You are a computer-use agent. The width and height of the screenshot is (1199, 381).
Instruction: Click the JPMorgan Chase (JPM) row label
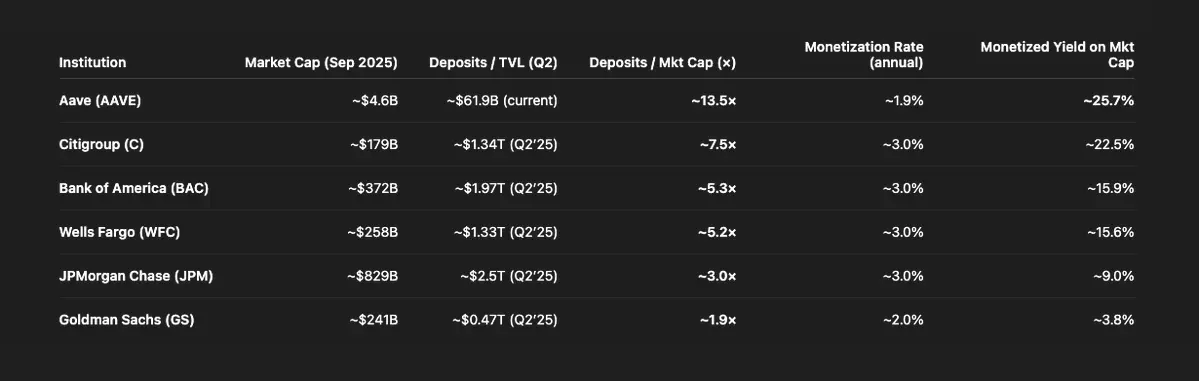click(136, 275)
